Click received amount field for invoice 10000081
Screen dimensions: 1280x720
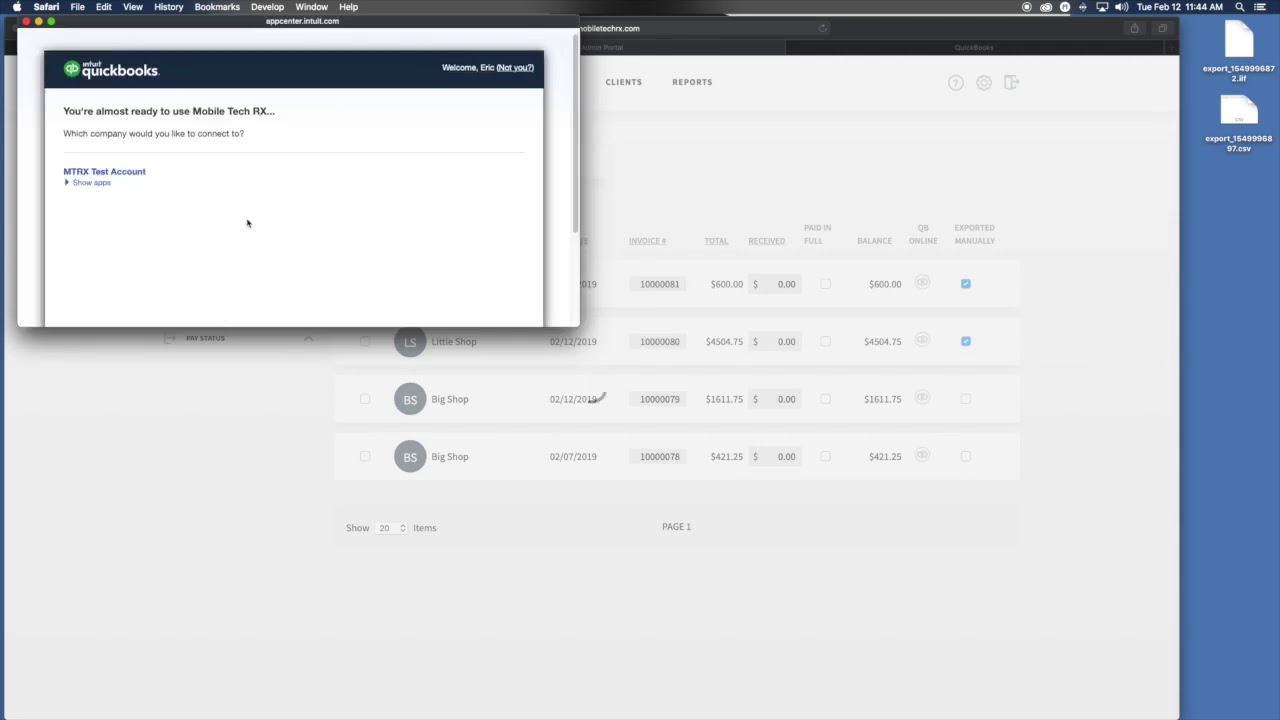point(775,284)
